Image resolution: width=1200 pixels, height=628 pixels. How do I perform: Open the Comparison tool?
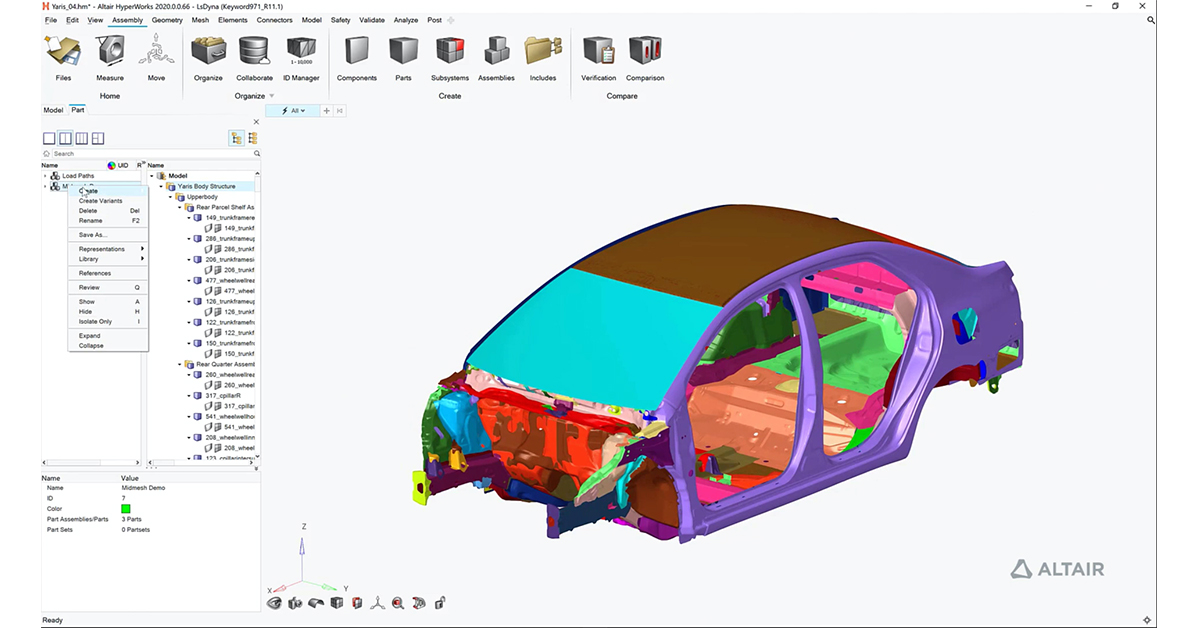645,50
